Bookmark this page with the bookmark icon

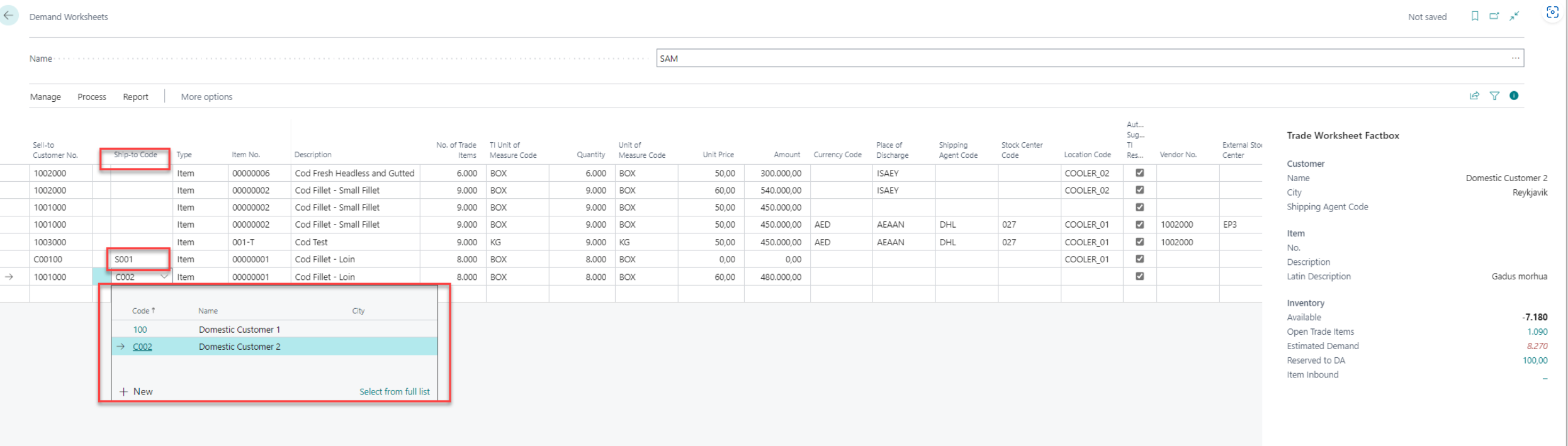[x=1474, y=16]
